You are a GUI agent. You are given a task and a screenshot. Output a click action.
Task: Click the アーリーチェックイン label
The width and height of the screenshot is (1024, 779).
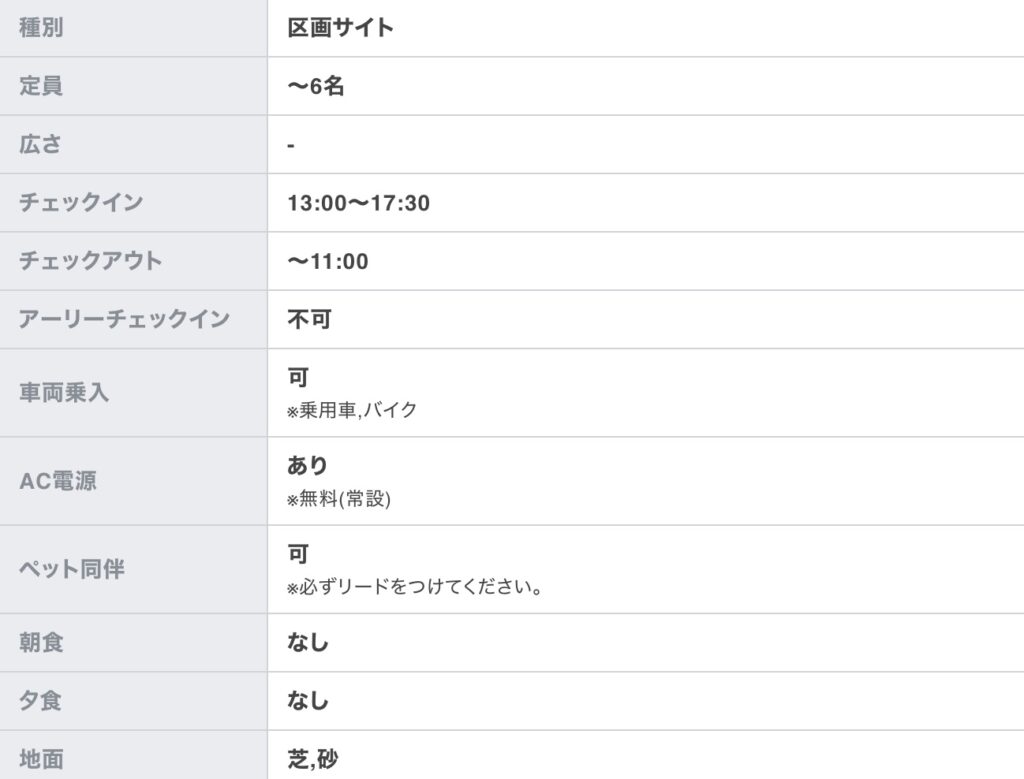[x=124, y=319]
